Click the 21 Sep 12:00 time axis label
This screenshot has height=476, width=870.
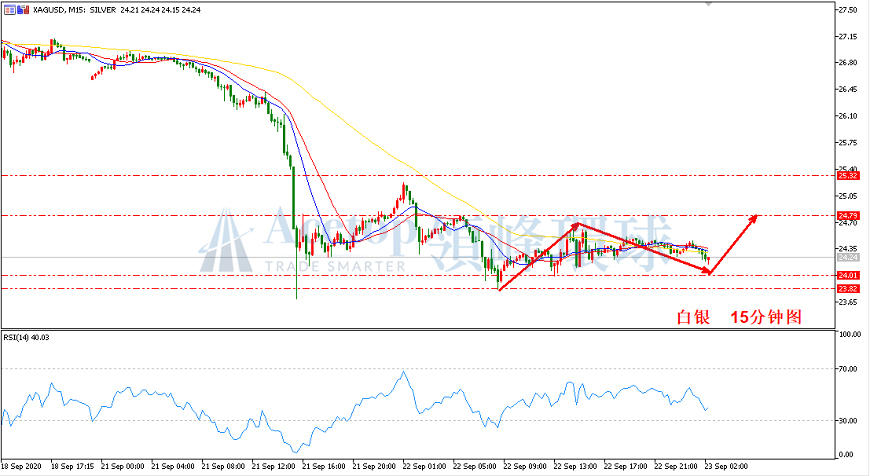point(273,467)
